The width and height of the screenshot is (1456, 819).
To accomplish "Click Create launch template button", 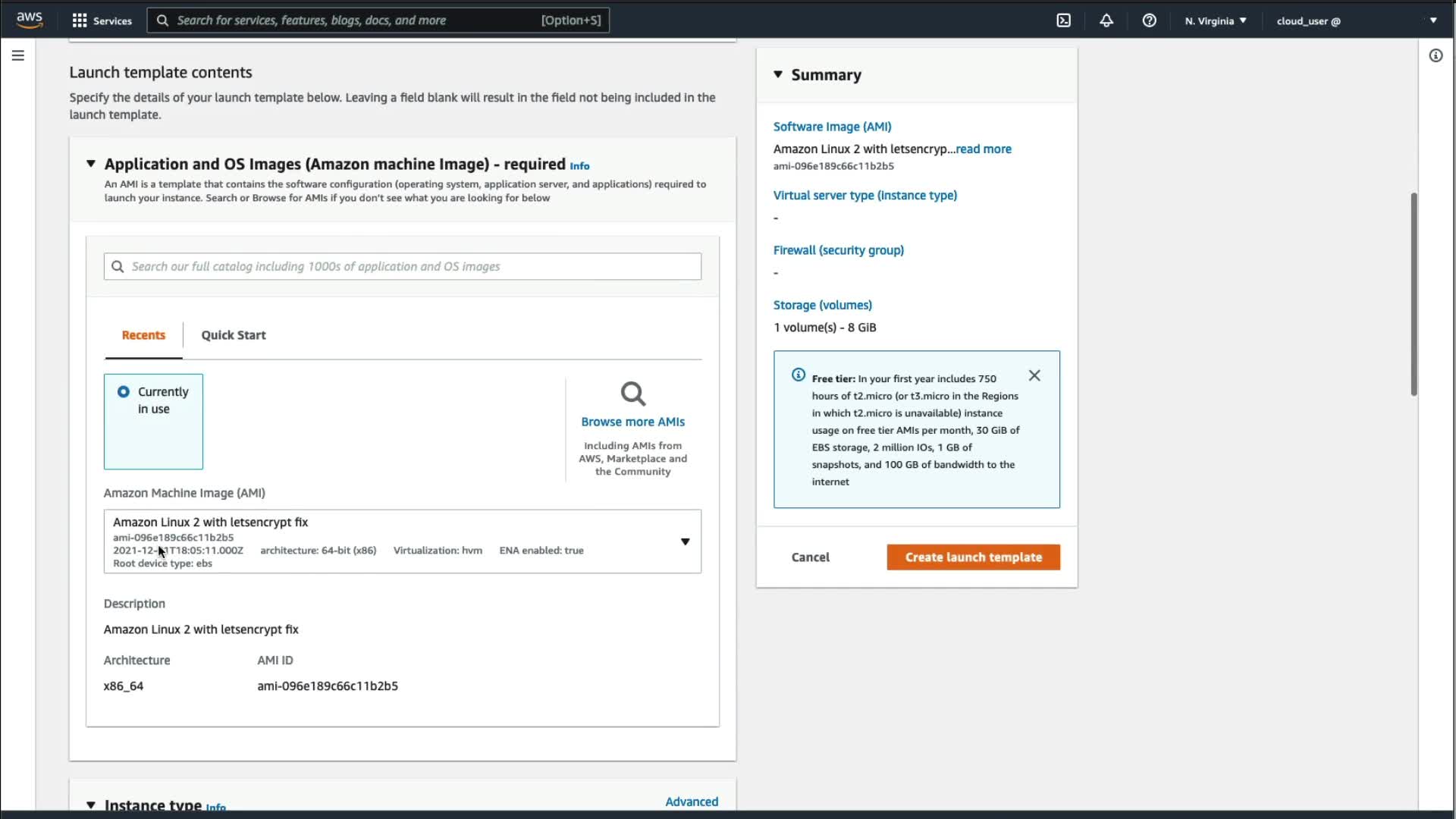I will [973, 557].
